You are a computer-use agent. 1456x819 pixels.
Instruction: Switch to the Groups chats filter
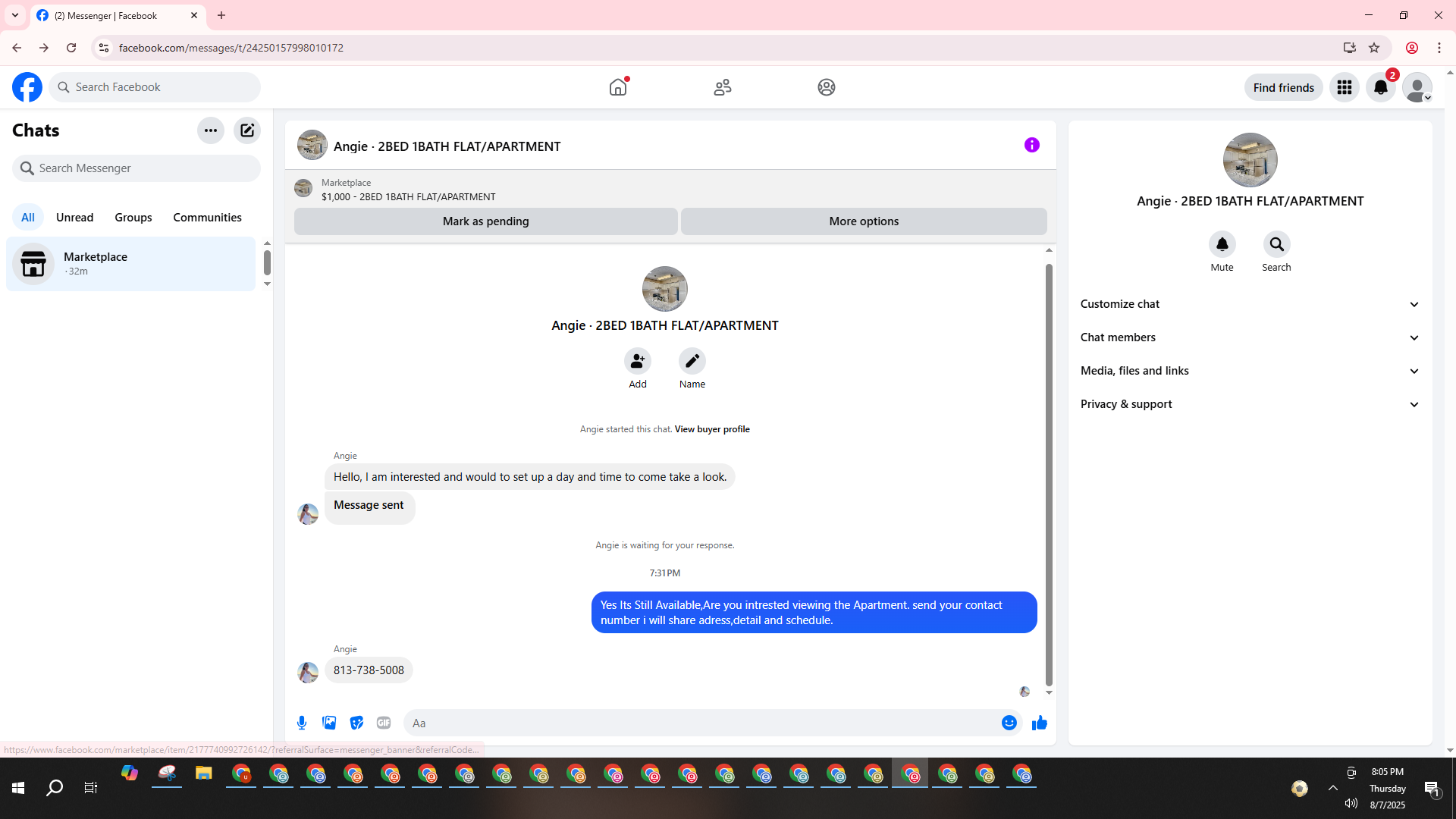[133, 218]
